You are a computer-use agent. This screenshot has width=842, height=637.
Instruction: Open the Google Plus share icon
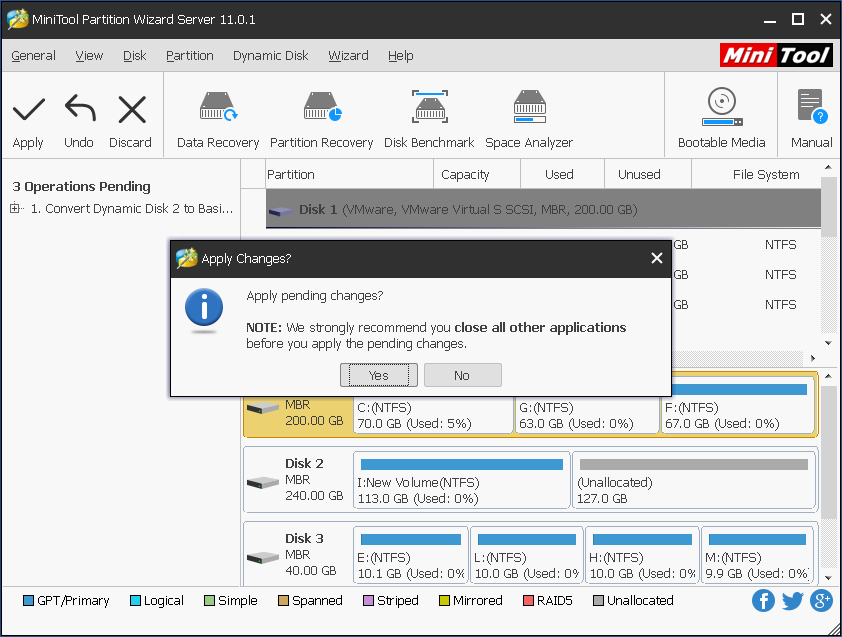tap(821, 600)
